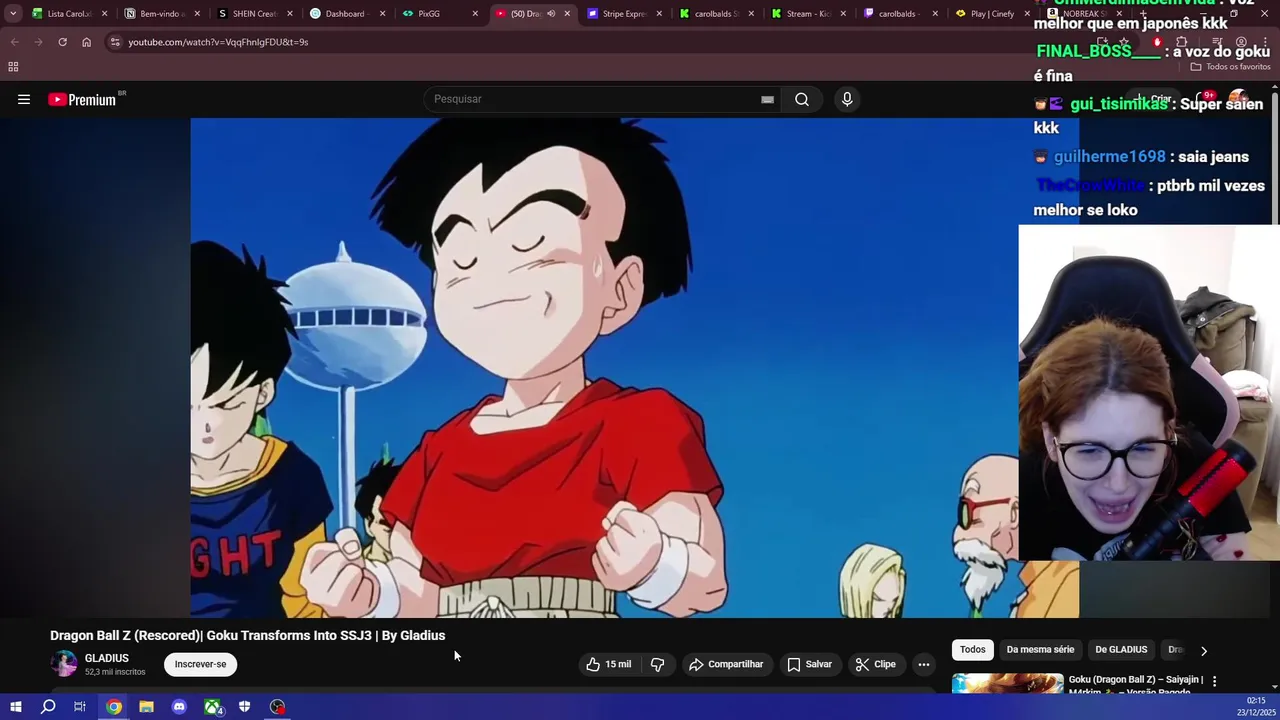Mute the YouTube tab via speaker icon

pos(551,14)
